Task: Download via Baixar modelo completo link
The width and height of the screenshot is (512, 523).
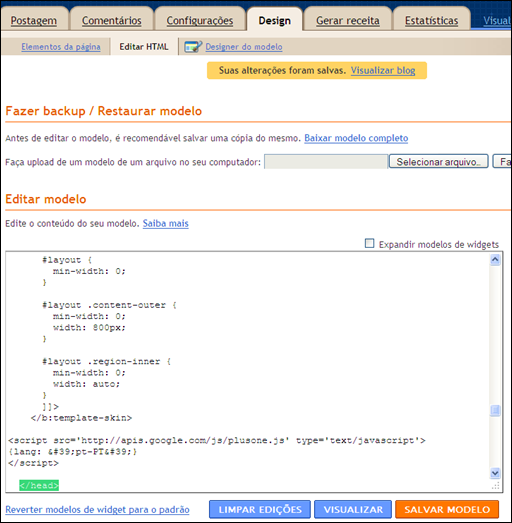Action: coord(356,138)
